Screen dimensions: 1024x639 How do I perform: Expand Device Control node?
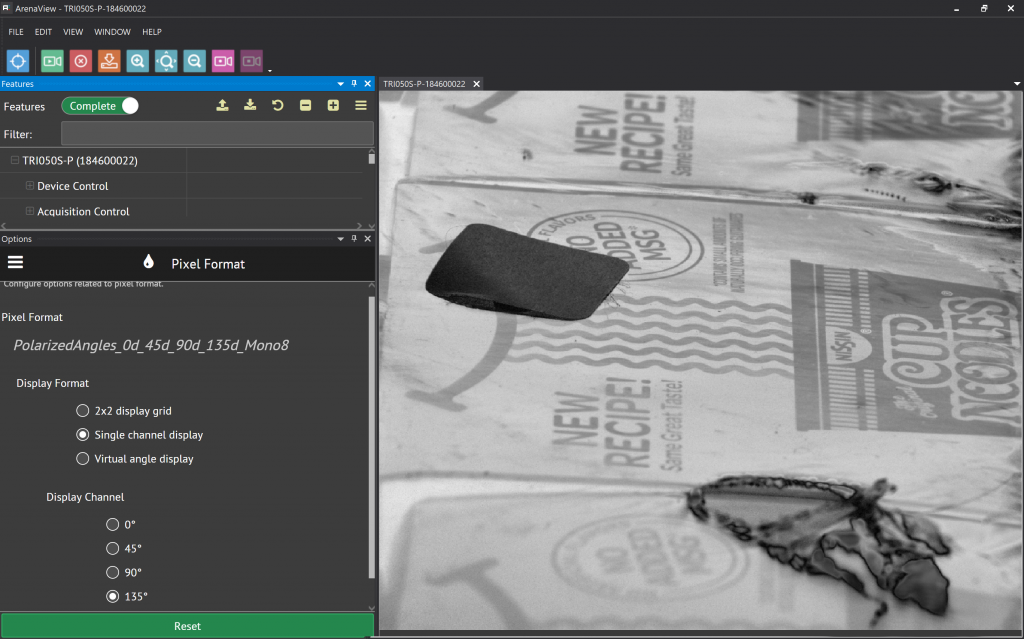pos(29,186)
